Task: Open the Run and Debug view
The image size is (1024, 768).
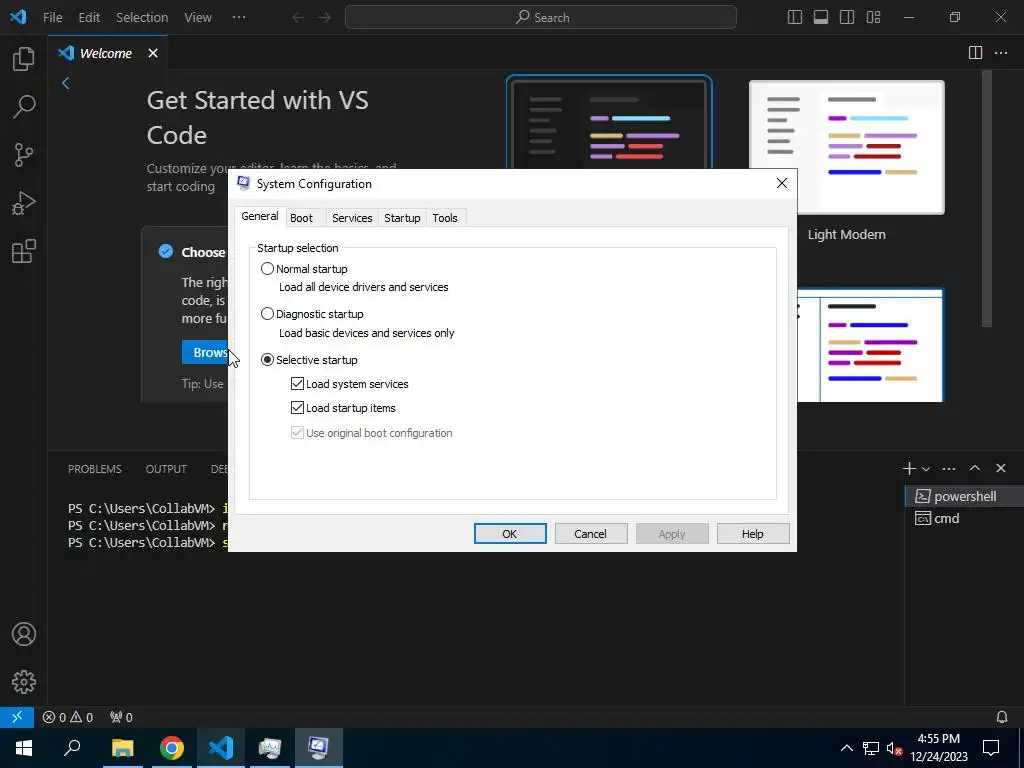Action: point(24,203)
